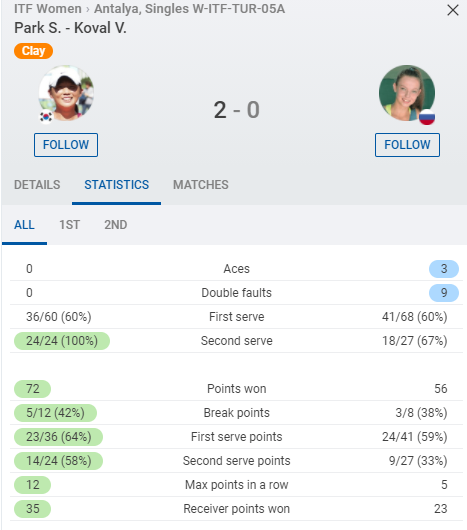Select the STATISTICS tab
Viewport: 467px width, 530px height.
tap(116, 185)
